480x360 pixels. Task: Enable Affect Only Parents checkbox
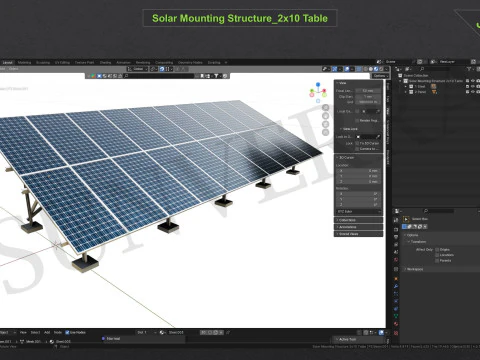click(x=437, y=260)
